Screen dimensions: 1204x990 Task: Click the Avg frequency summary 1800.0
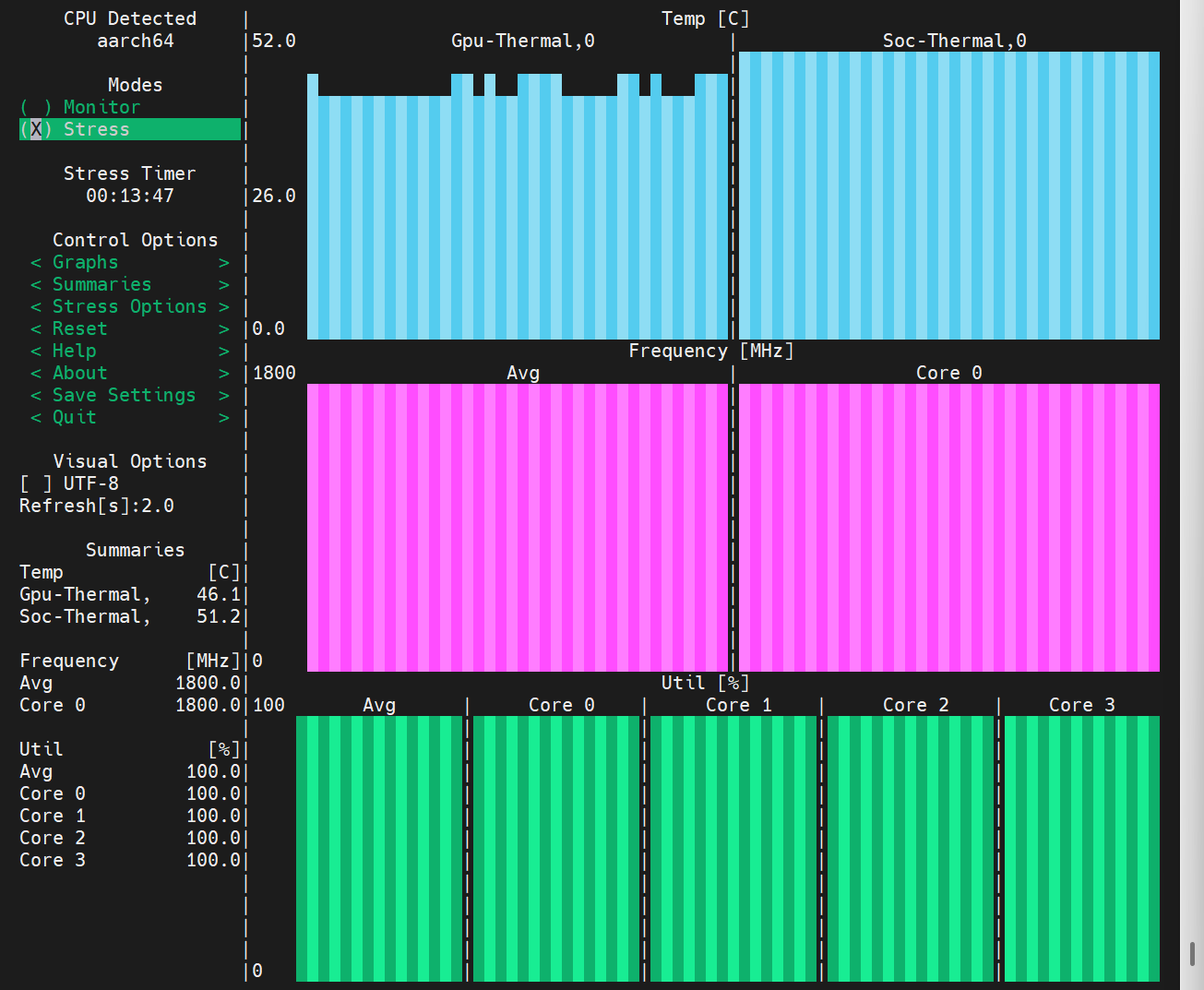pos(208,683)
